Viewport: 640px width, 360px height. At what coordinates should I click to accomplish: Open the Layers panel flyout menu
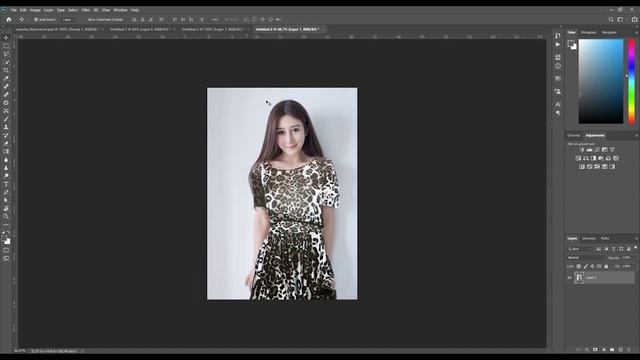637,238
